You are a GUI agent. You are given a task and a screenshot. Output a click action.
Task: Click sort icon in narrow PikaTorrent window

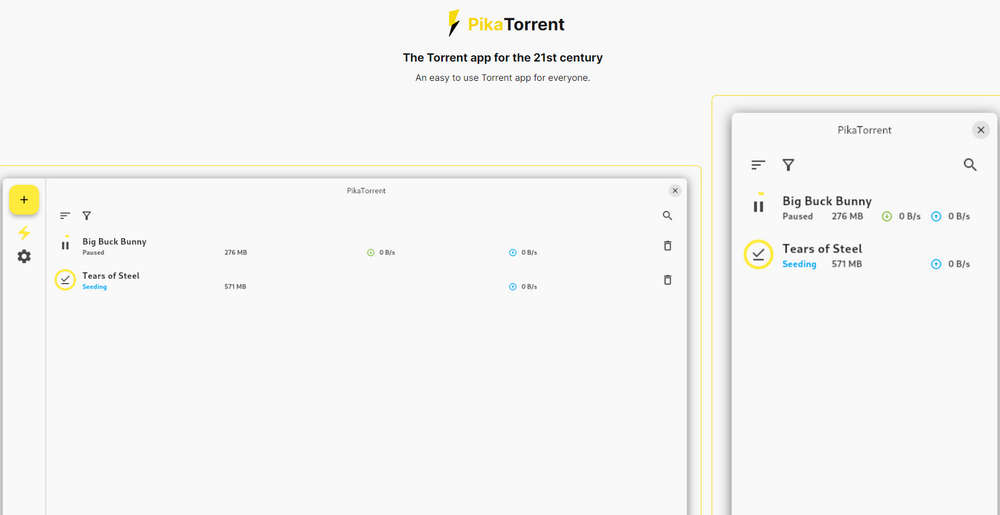pyautogui.click(x=758, y=165)
